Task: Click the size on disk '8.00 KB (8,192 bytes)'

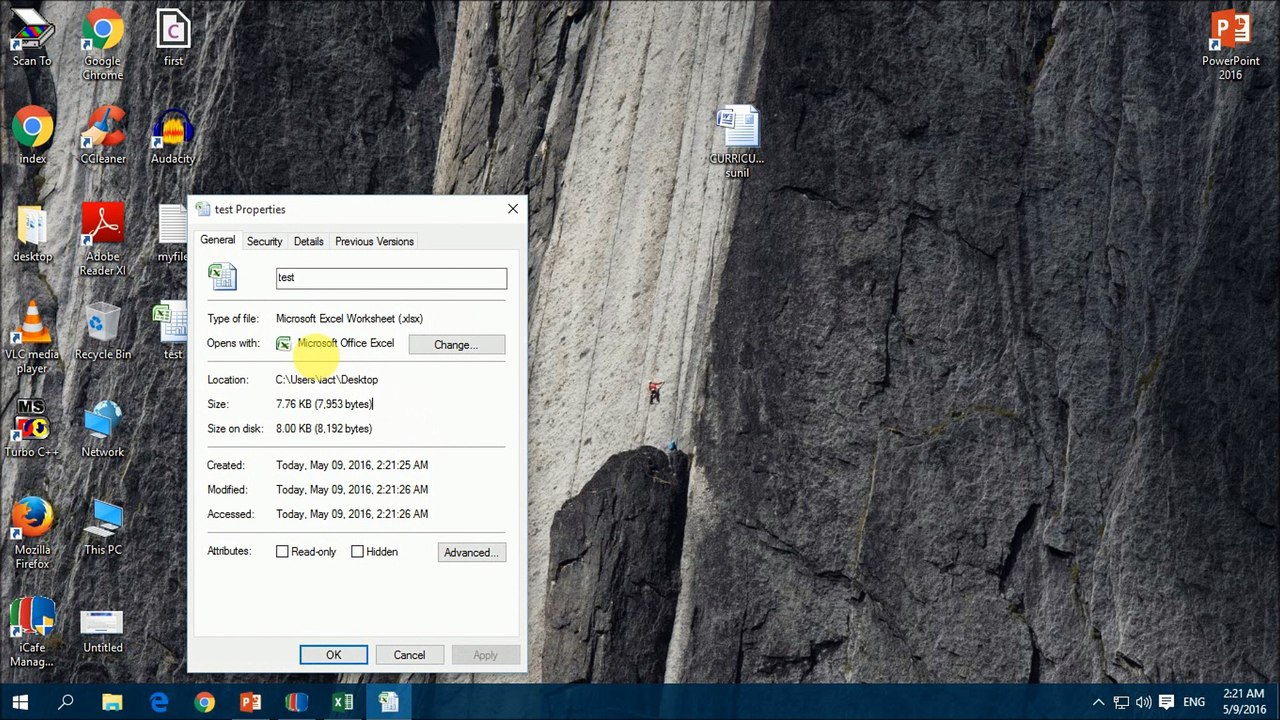Action: click(x=324, y=429)
